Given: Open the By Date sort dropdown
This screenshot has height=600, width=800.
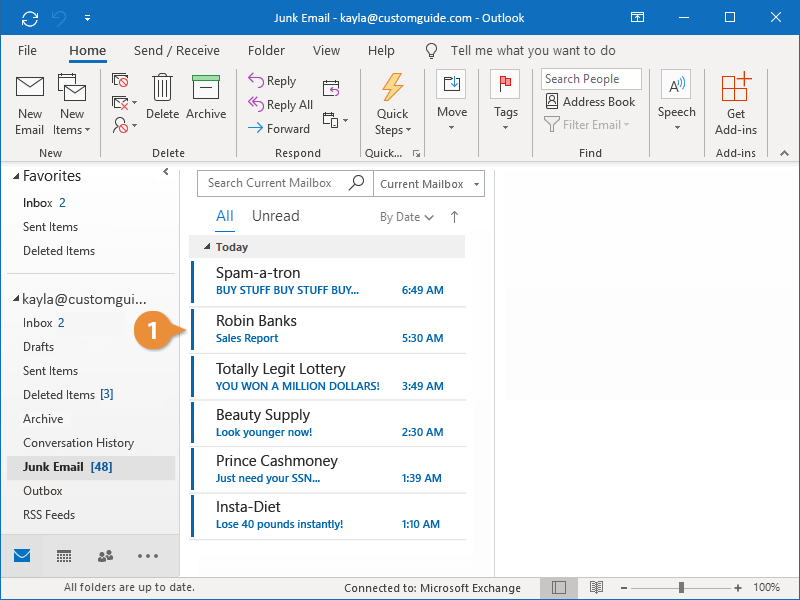Looking at the screenshot, I should tap(407, 217).
